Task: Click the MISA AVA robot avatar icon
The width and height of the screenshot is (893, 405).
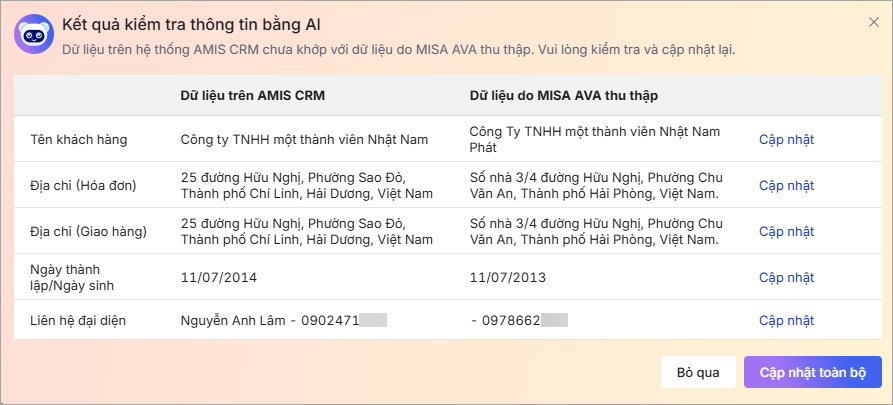Action: click(x=34, y=34)
